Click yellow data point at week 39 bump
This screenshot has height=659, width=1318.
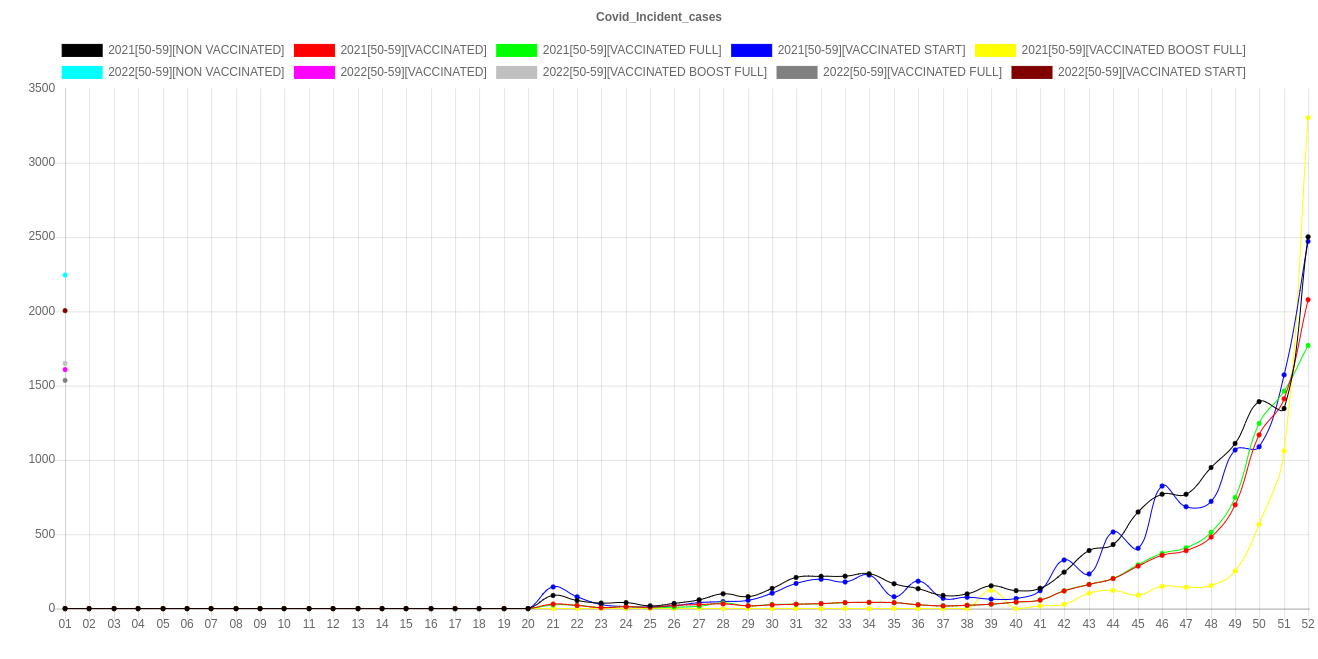[x=991, y=591]
